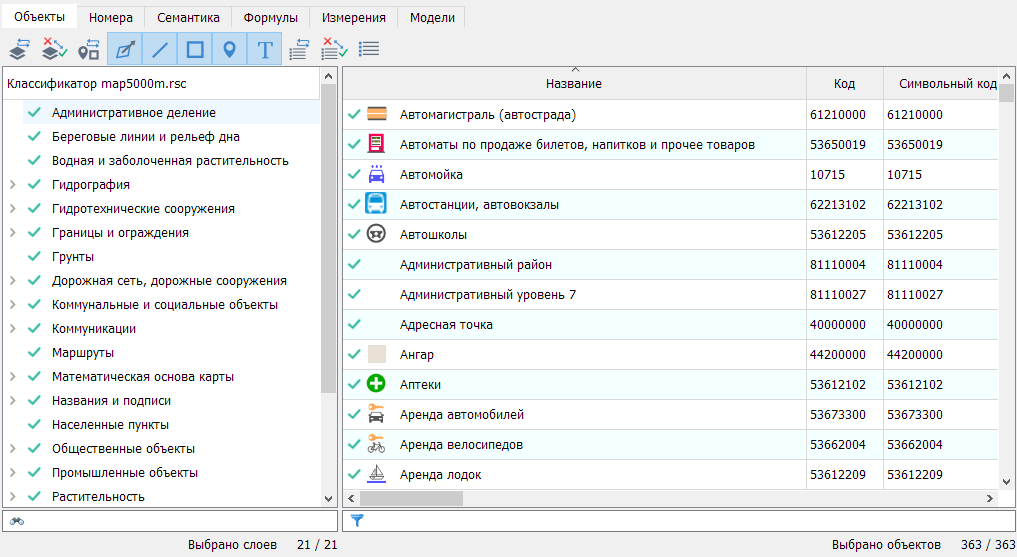
Task: Switch to the Семантика tab
Action: click(x=188, y=18)
